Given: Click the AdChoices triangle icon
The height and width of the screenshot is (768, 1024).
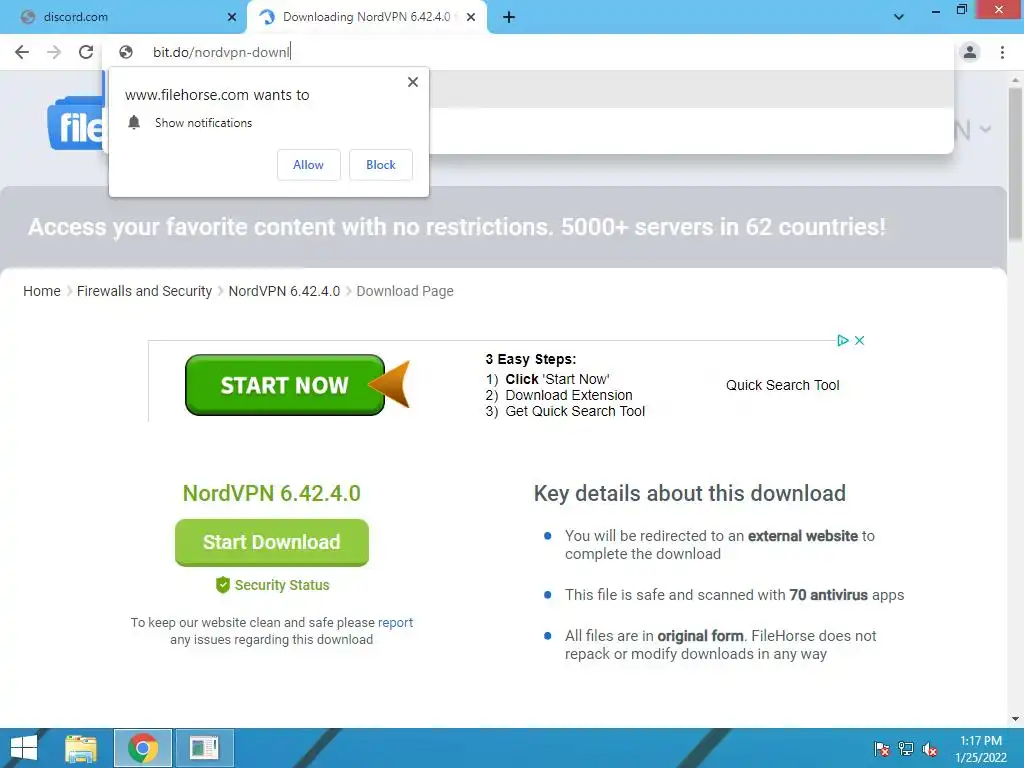Looking at the screenshot, I should pos(842,340).
